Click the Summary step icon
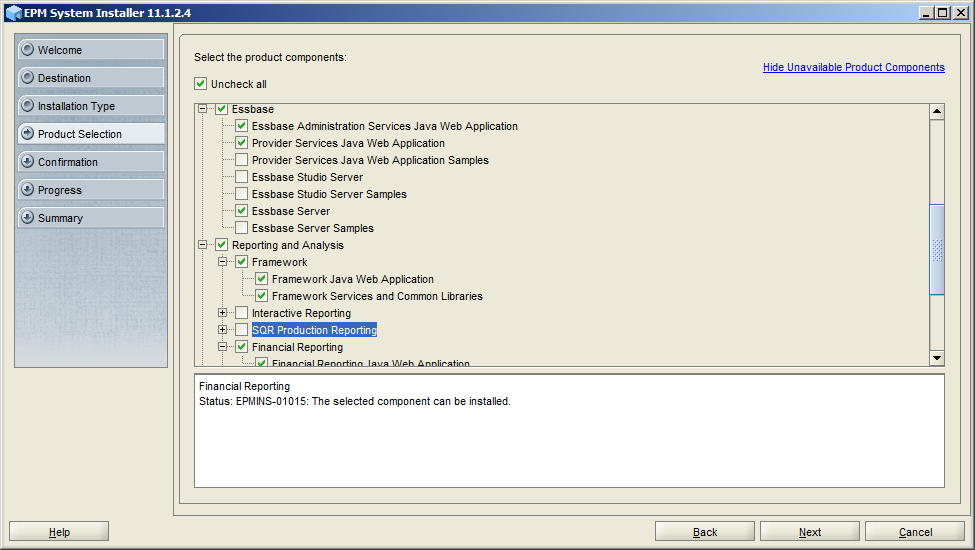Image resolution: width=975 pixels, height=550 pixels. 27,217
